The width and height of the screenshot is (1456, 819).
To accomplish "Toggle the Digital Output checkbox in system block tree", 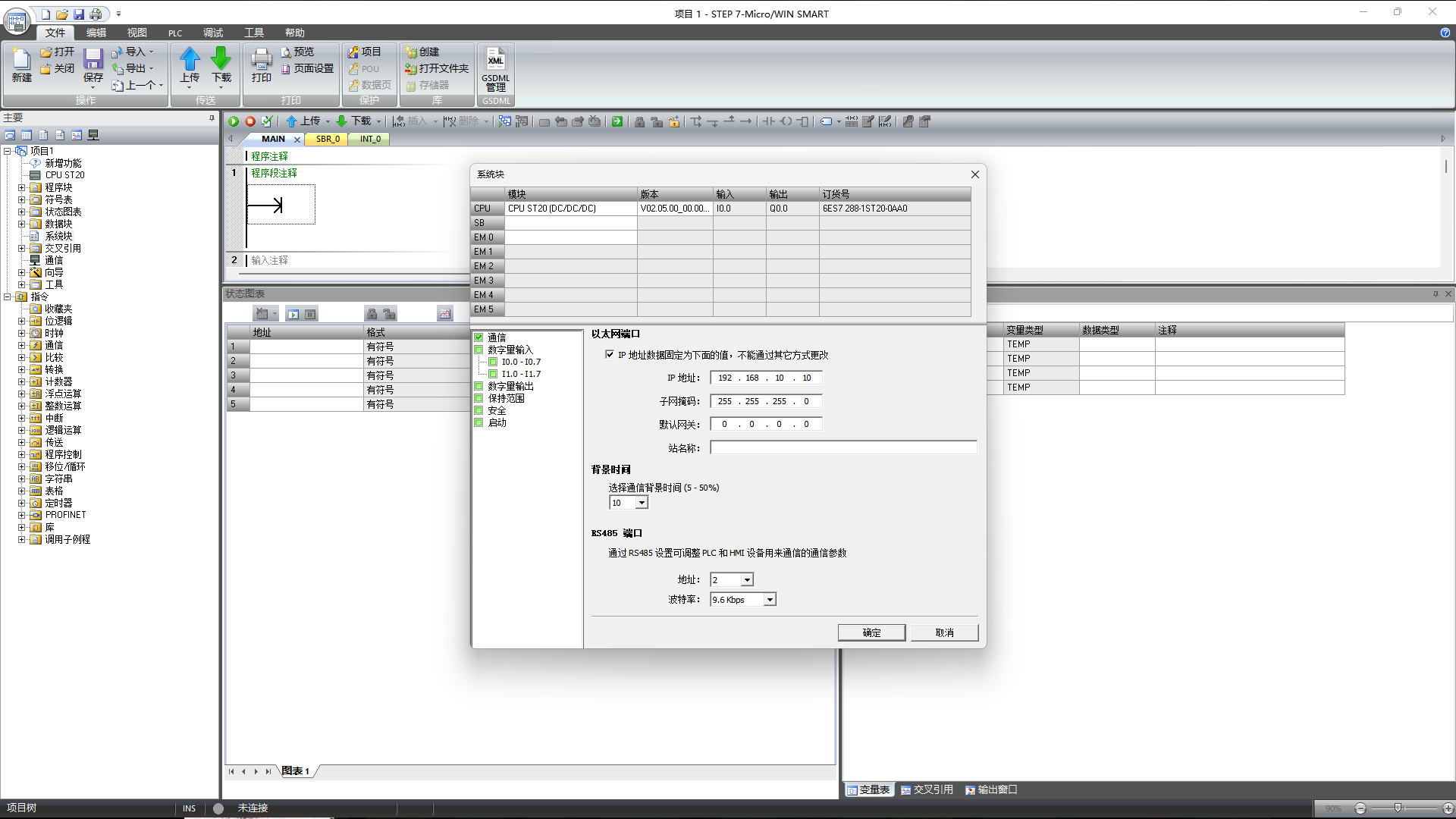I will pyautogui.click(x=479, y=386).
